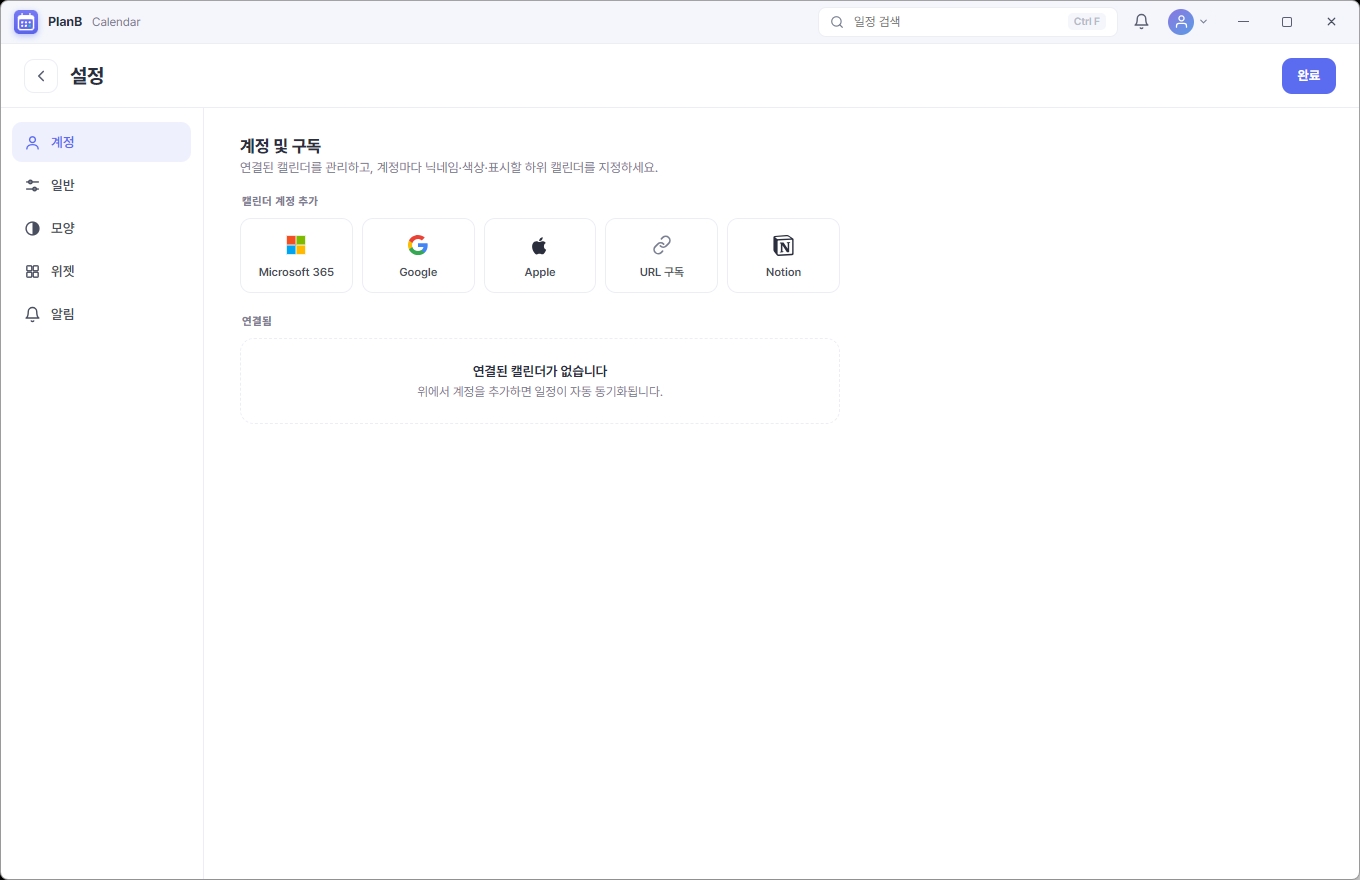This screenshot has width=1360, height=880.
Task: Click the 완료 button
Action: [x=1308, y=76]
